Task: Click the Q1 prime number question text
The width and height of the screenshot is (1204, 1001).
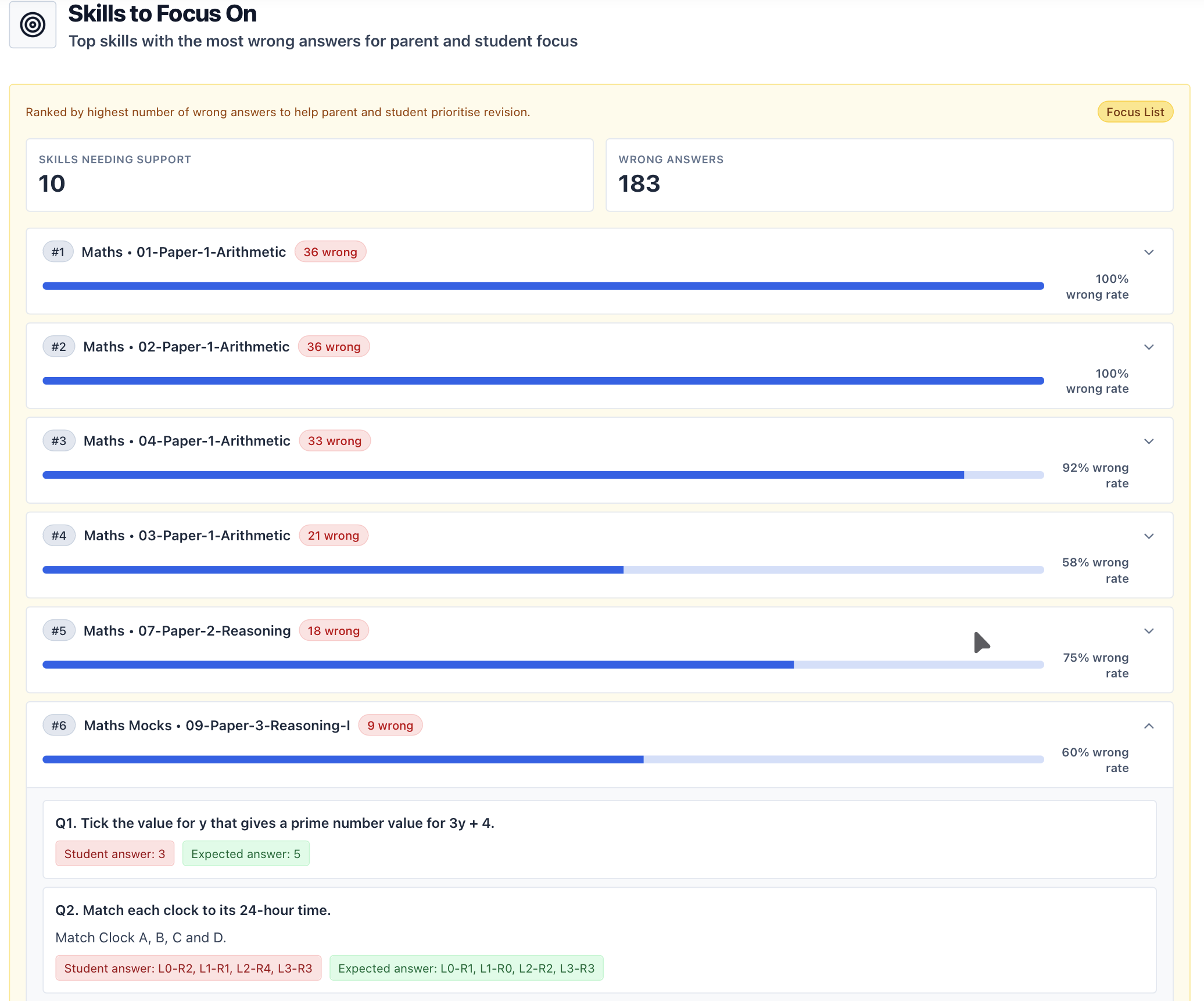Action: (x=275, y=823)
